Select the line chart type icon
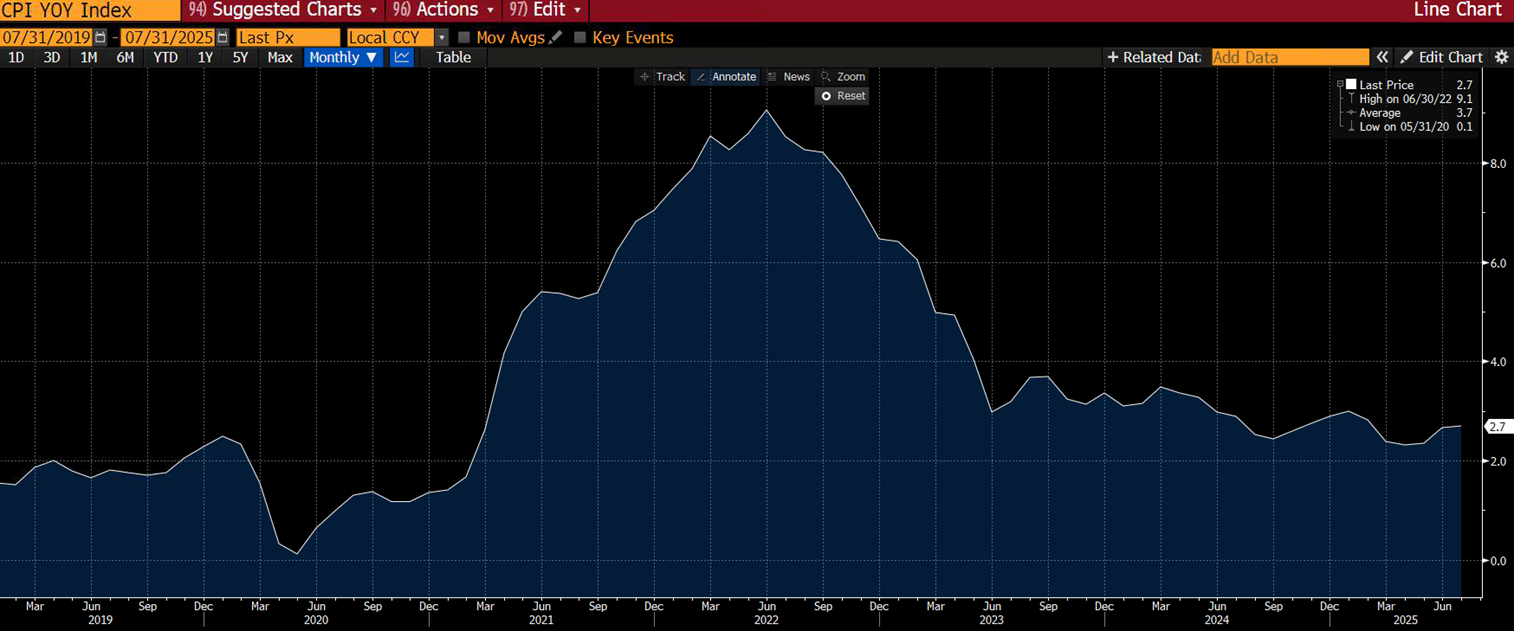Viewport: 1514px width, 631px height. 402,57
